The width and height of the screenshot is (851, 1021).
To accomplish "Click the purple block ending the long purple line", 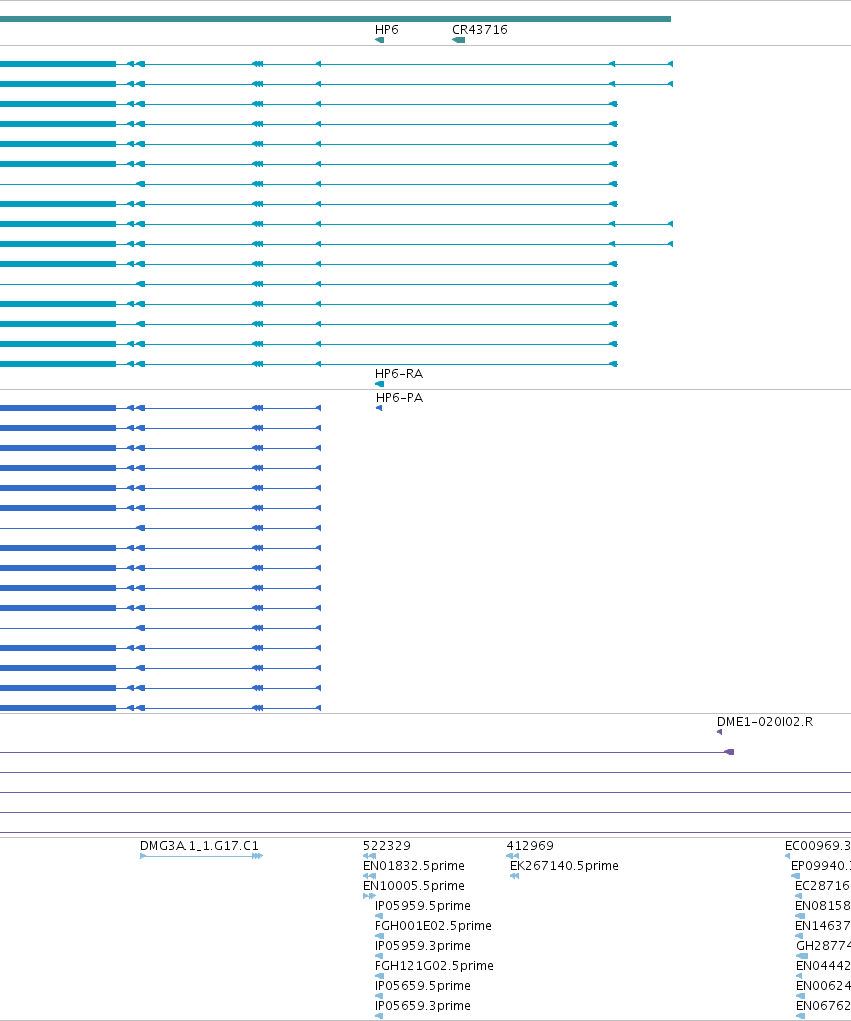I will 729,752.
